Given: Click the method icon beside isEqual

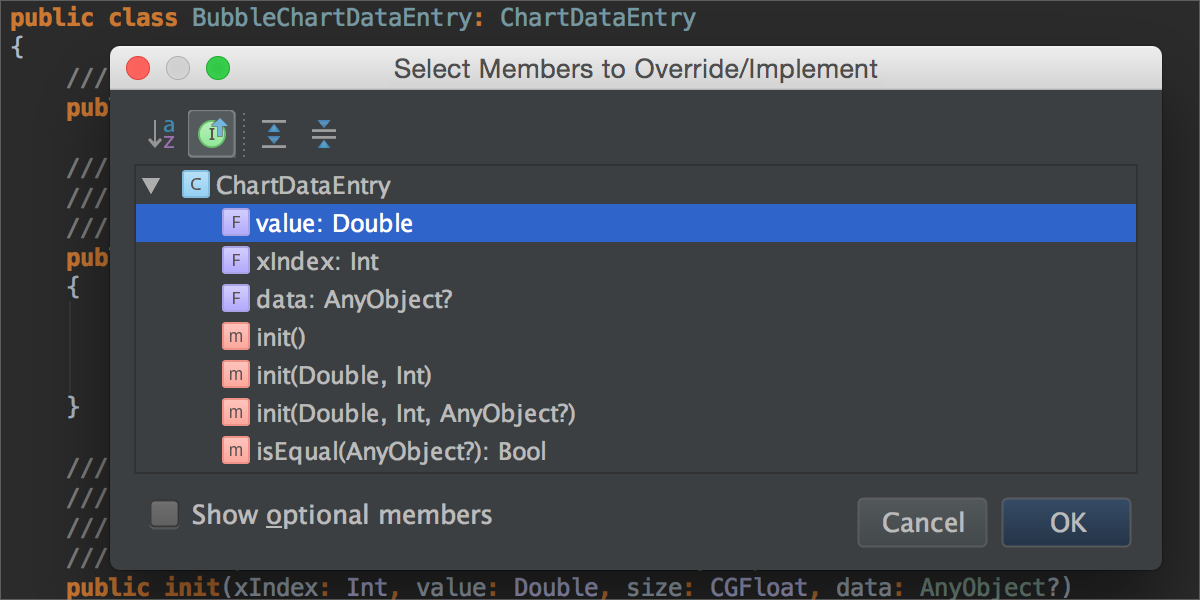Looking at the screenshot, I should (235, 452).
